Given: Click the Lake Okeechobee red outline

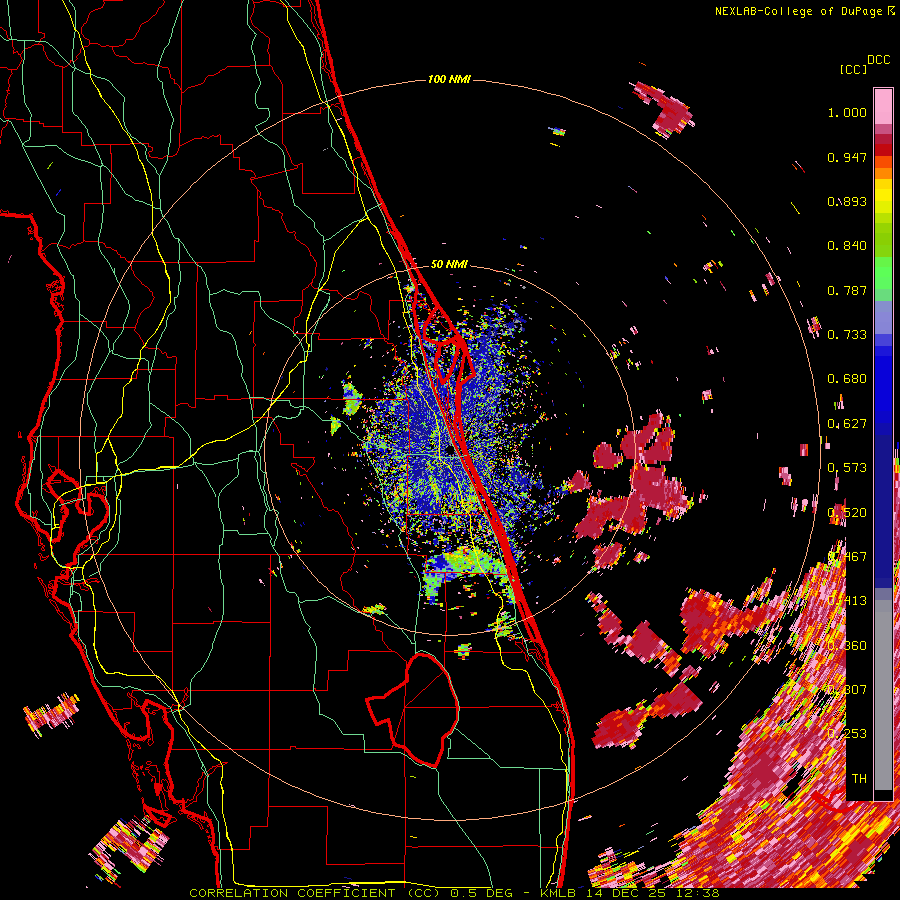Looking at the screenshot, I should (x=413, y=709).
